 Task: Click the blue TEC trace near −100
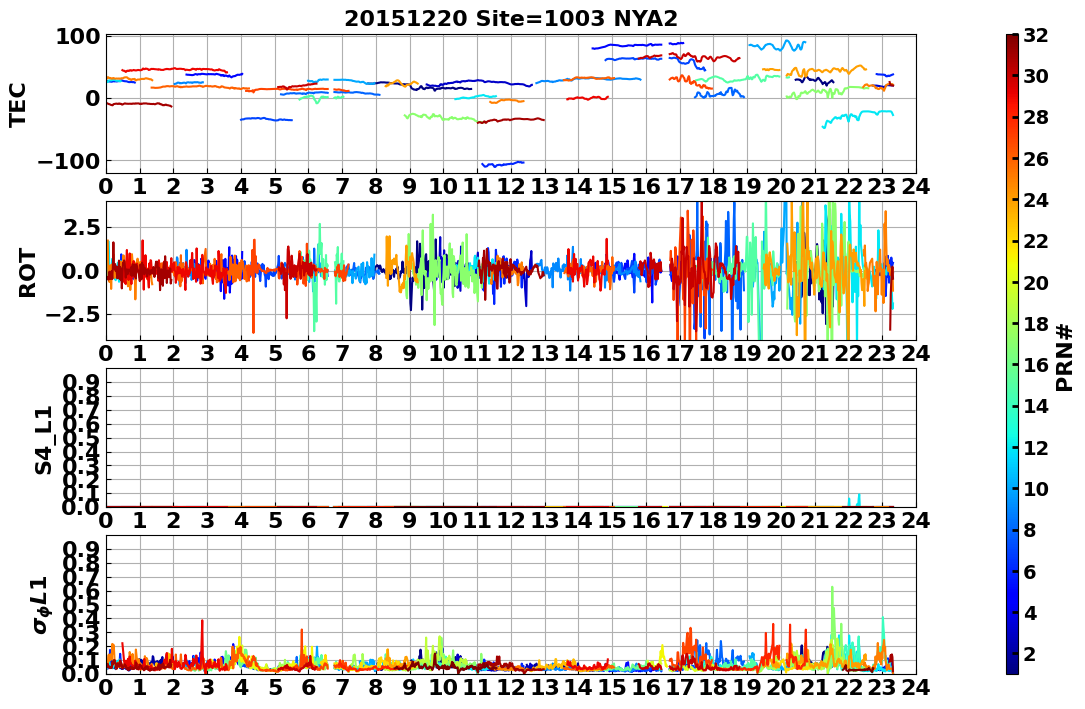click(503, 164)
